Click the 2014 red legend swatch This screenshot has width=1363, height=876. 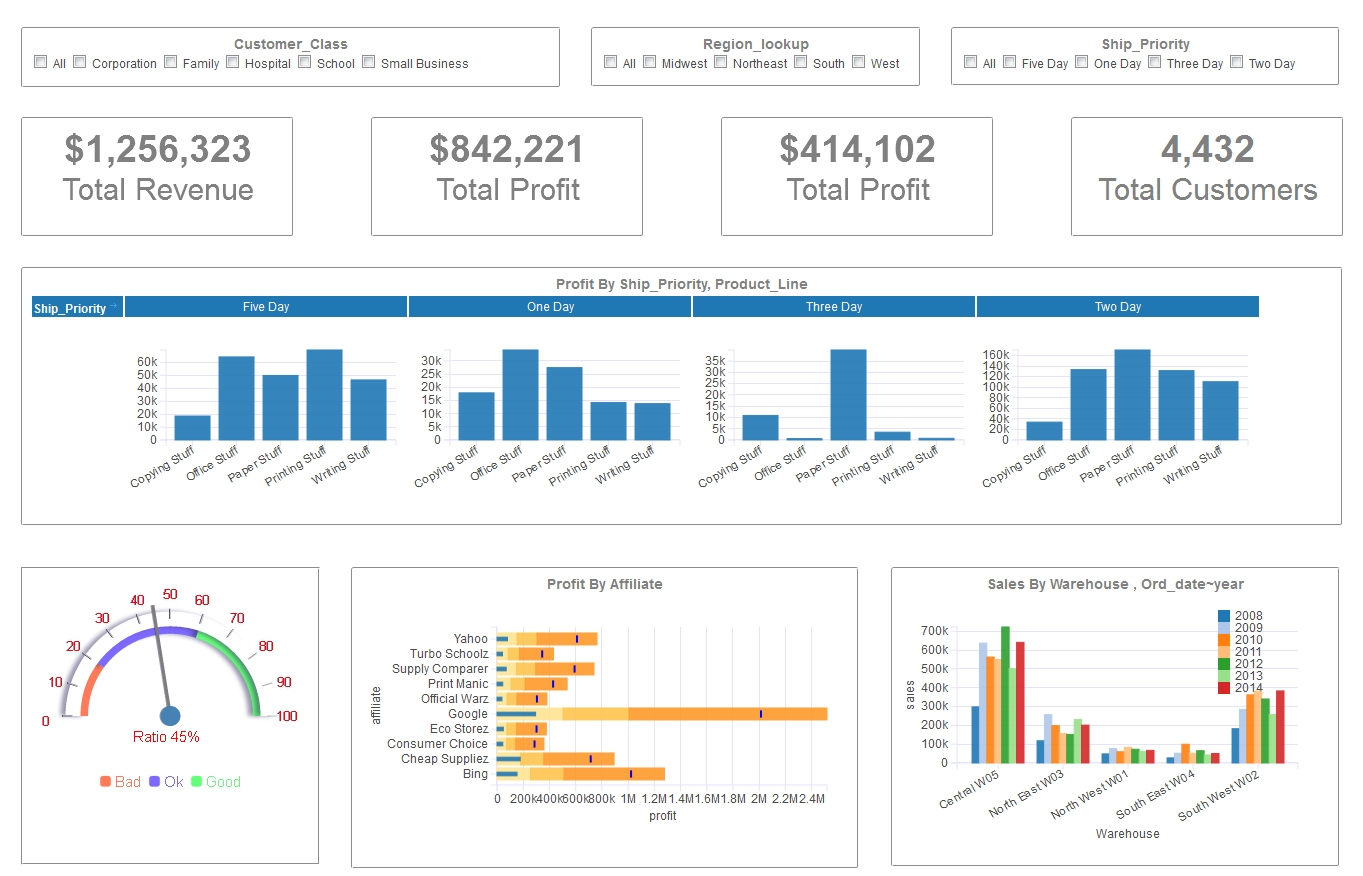click(x=1224, y=687)
